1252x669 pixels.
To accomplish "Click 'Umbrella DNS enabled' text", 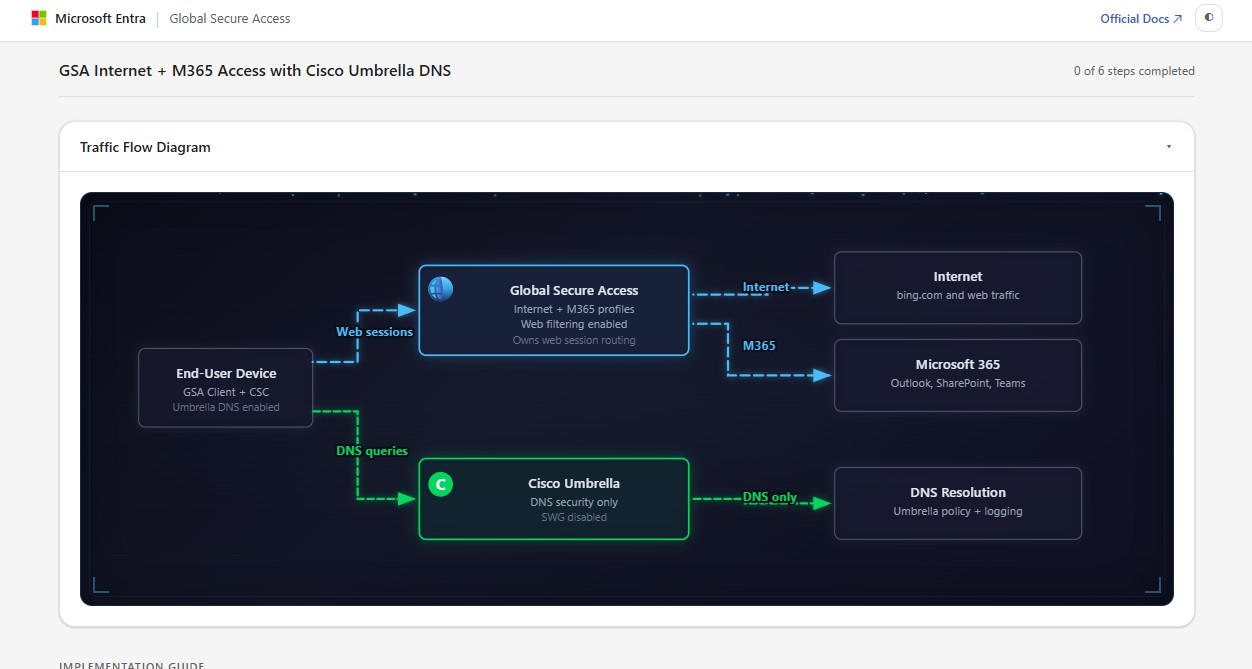I will click(226, 407).
